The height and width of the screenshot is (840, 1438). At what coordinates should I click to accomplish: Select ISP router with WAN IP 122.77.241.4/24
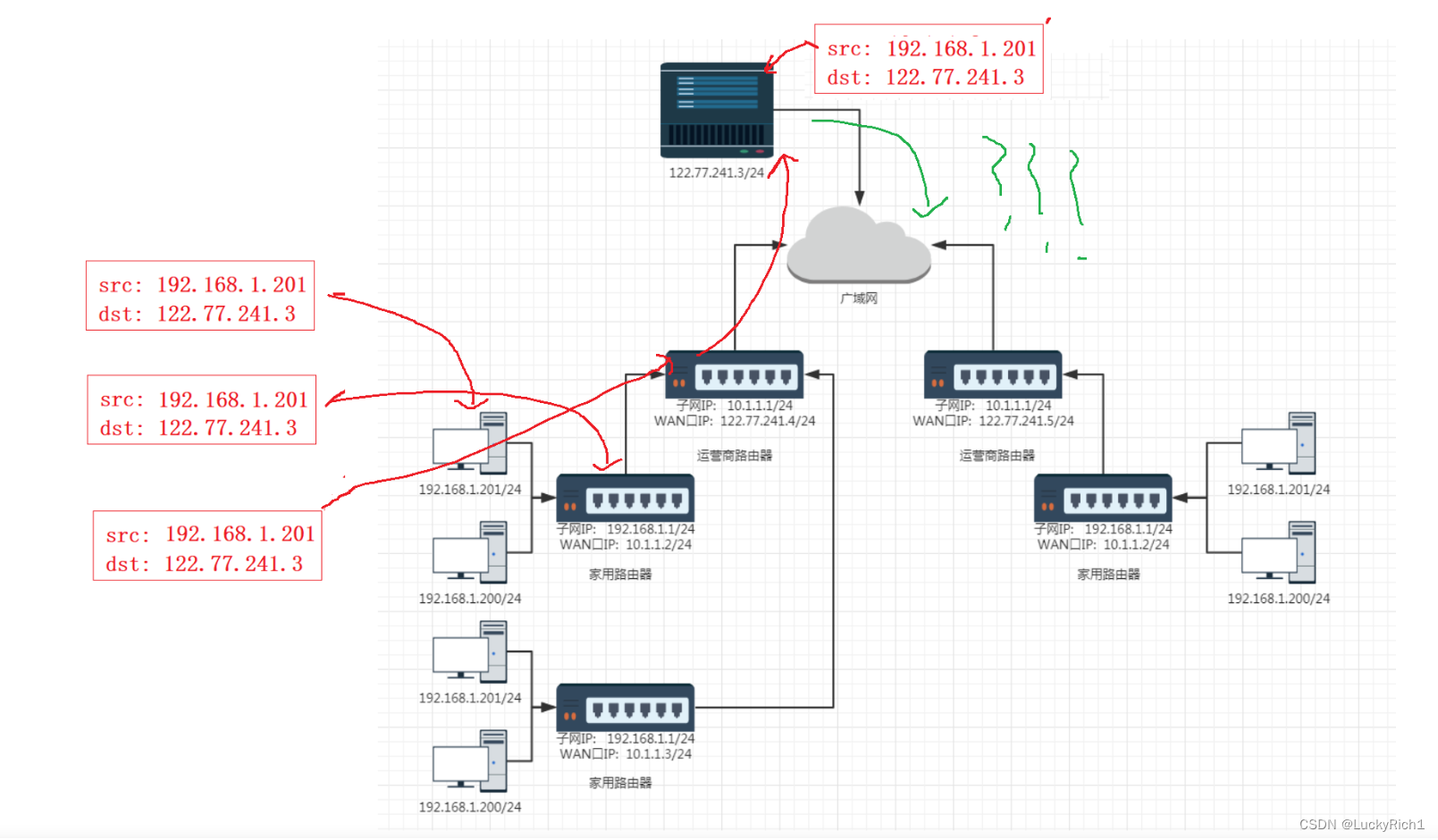pyautogui.click(x=735, y=374)
